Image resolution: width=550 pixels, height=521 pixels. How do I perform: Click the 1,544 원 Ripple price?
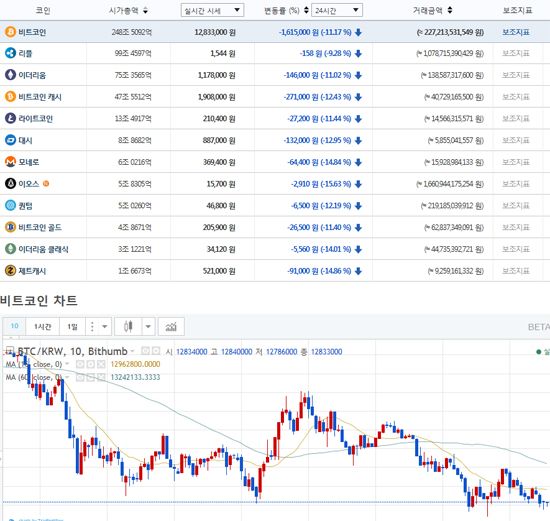click(x=223, y=53)
